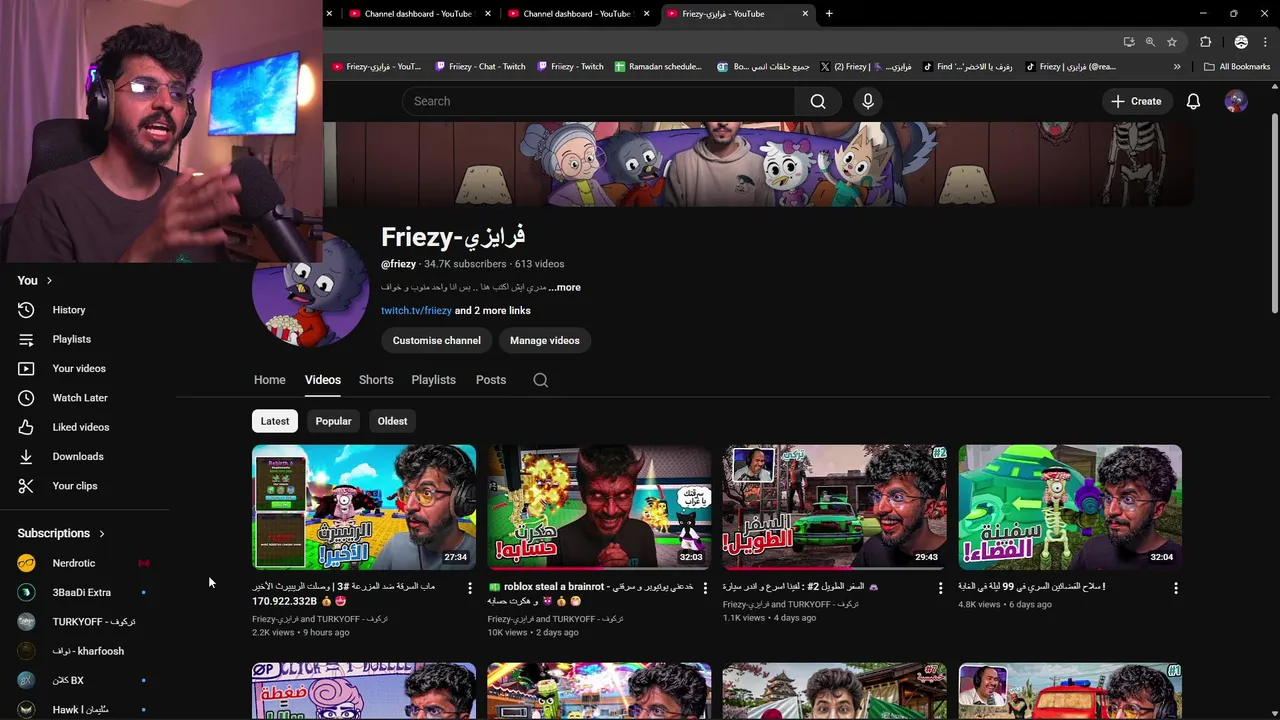This screenshot has width=1280, height=720.
Task: Switch to the Posts channel tab
Action: [491, 380]
